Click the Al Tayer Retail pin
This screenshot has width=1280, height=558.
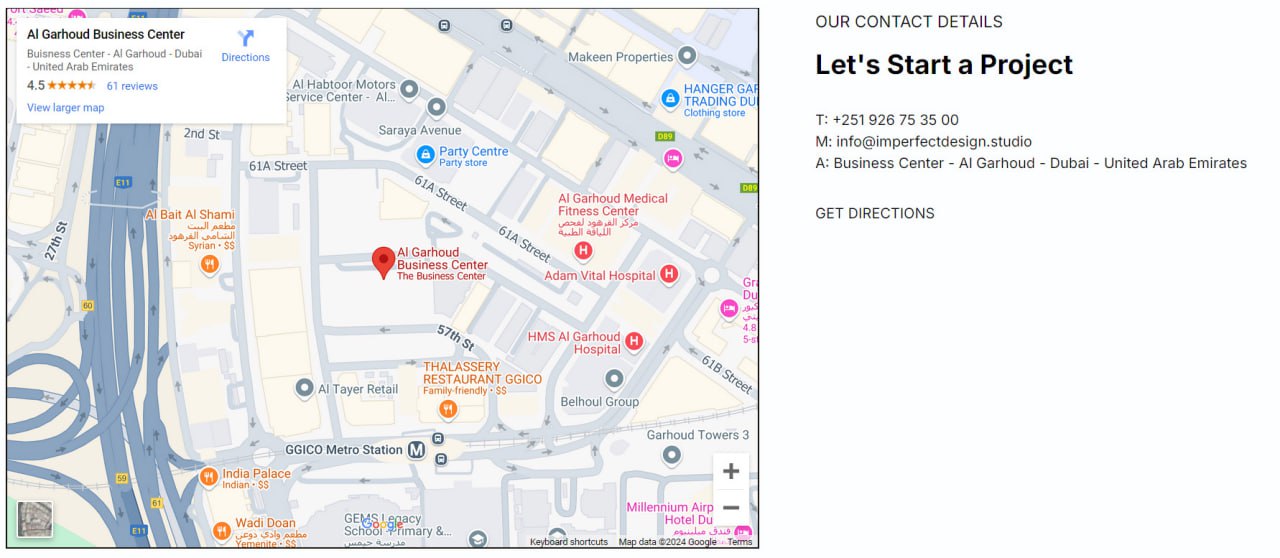[305, 387]
